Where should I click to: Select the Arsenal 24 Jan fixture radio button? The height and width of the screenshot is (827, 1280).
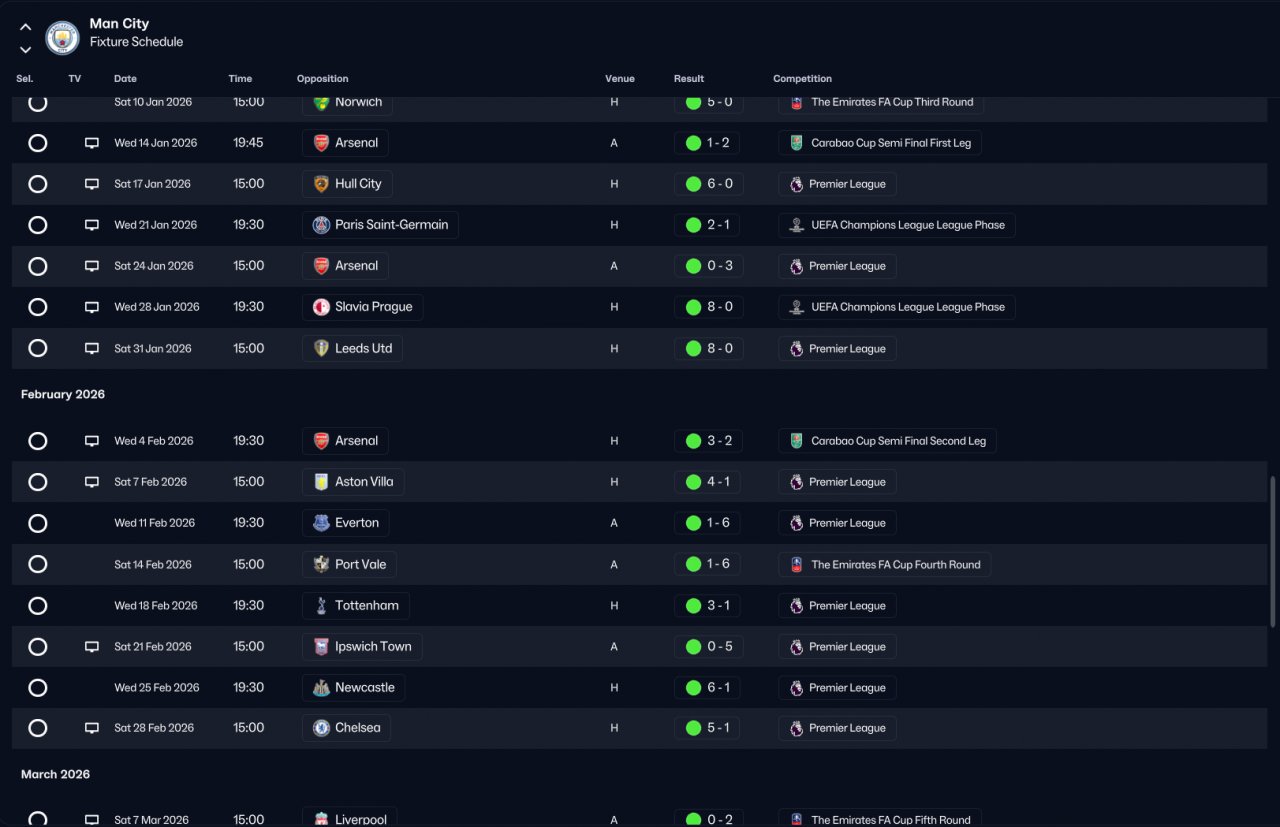[38, 266]
